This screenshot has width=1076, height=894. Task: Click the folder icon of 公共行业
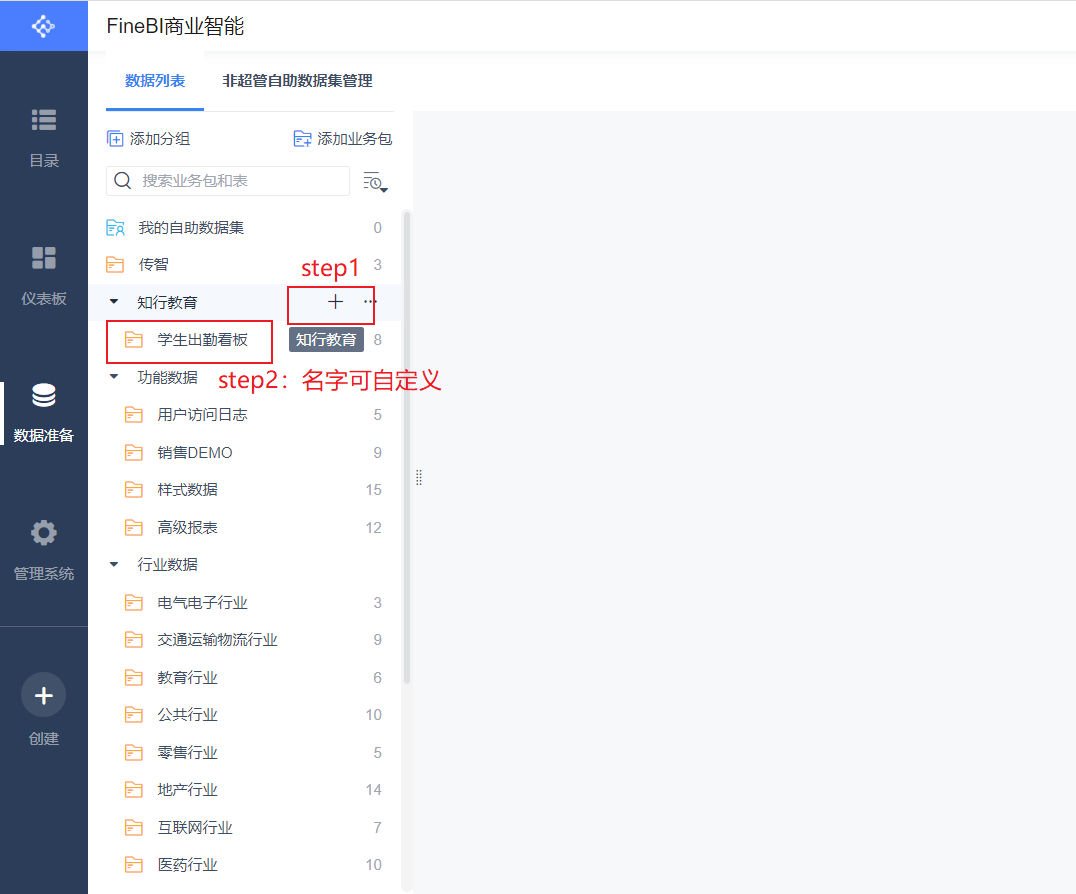click(134, 715)
